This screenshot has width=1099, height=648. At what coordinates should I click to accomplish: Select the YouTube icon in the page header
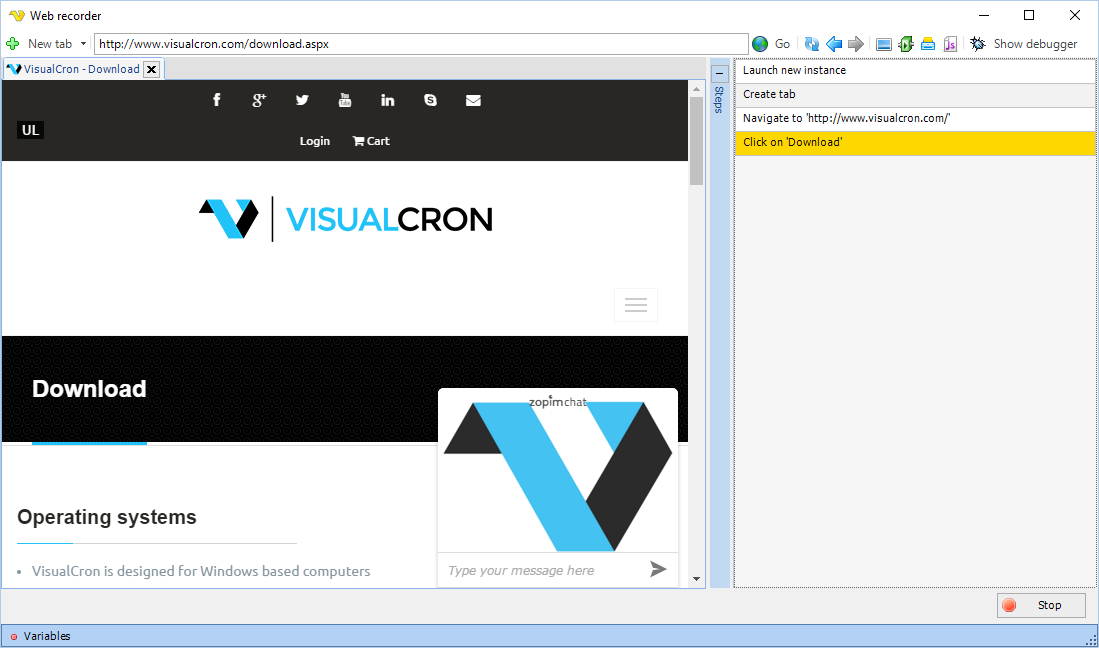345,99
